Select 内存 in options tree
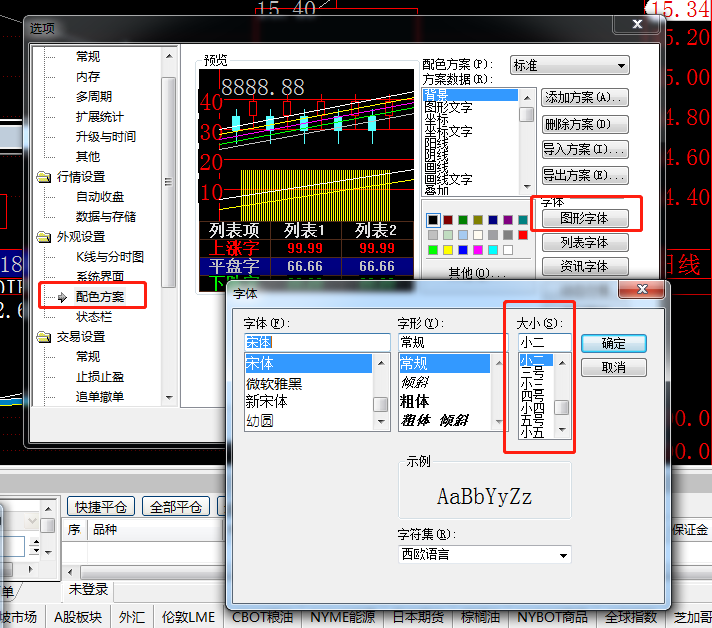The height and width of the screenshot is (628, 712). click(88, 77)
